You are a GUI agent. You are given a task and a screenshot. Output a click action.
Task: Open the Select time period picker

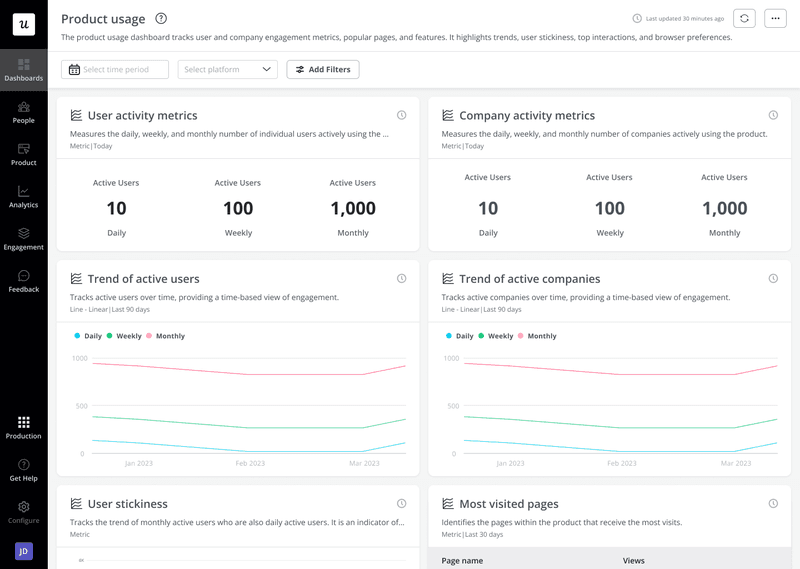[x=115, y=69]
